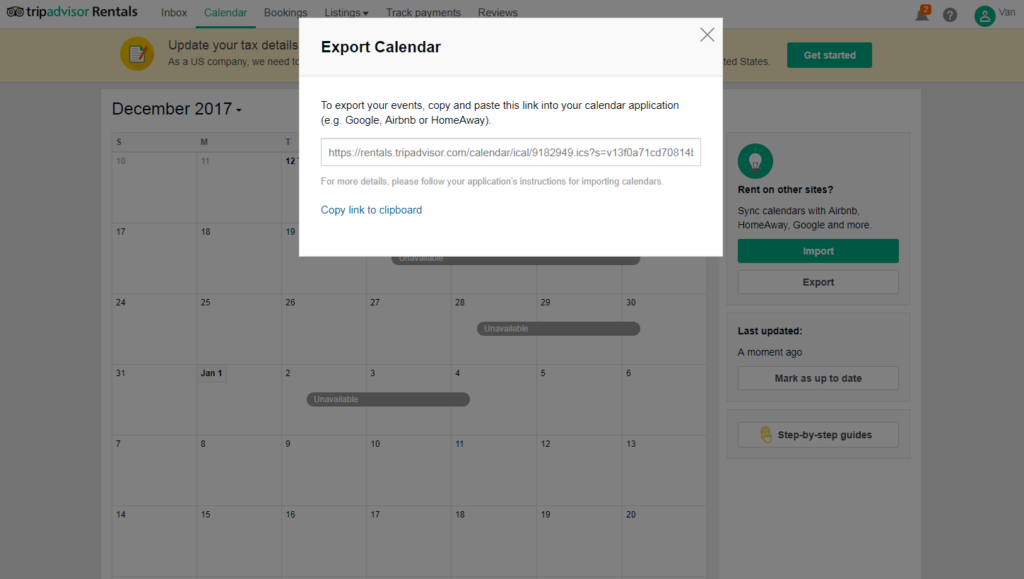Open the notifications bell icon
Image resolution: width=1024 pixels, height=579 pixels.
pos(921,14)
